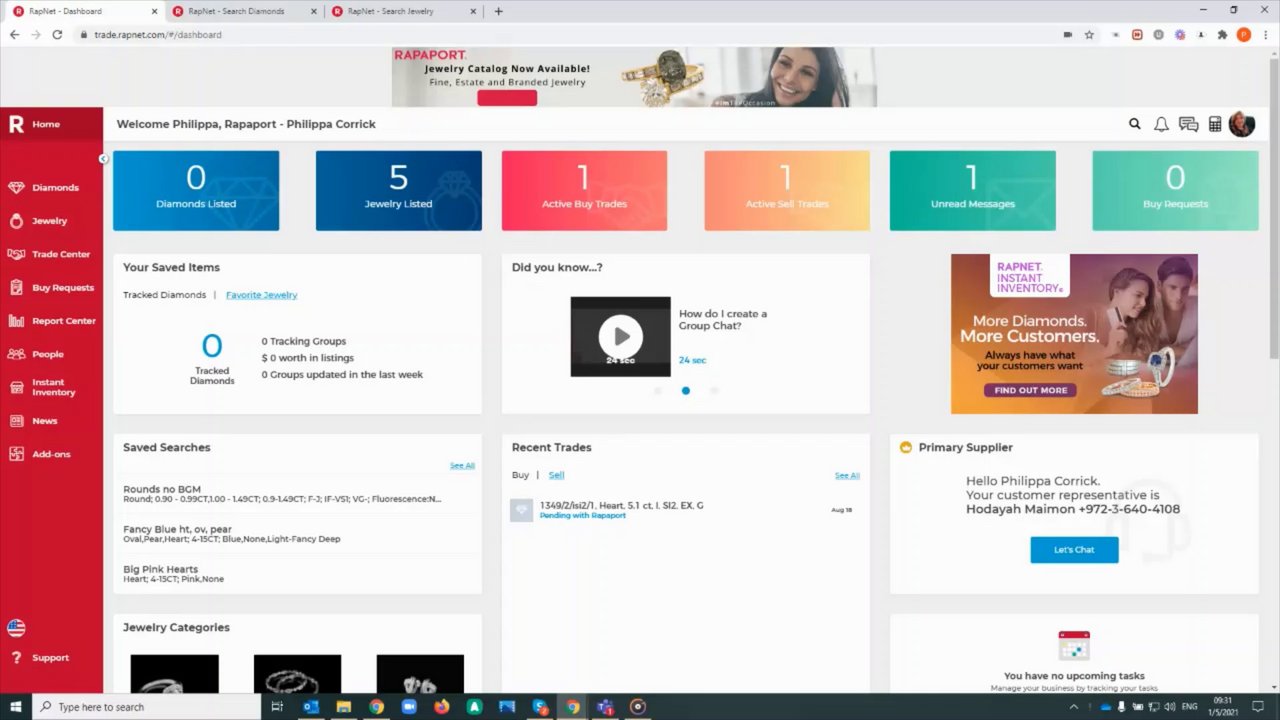Viewport: 1280px width, 720px height.
Task: Bookmark this page with star icon
Action: coord(1089,34)
